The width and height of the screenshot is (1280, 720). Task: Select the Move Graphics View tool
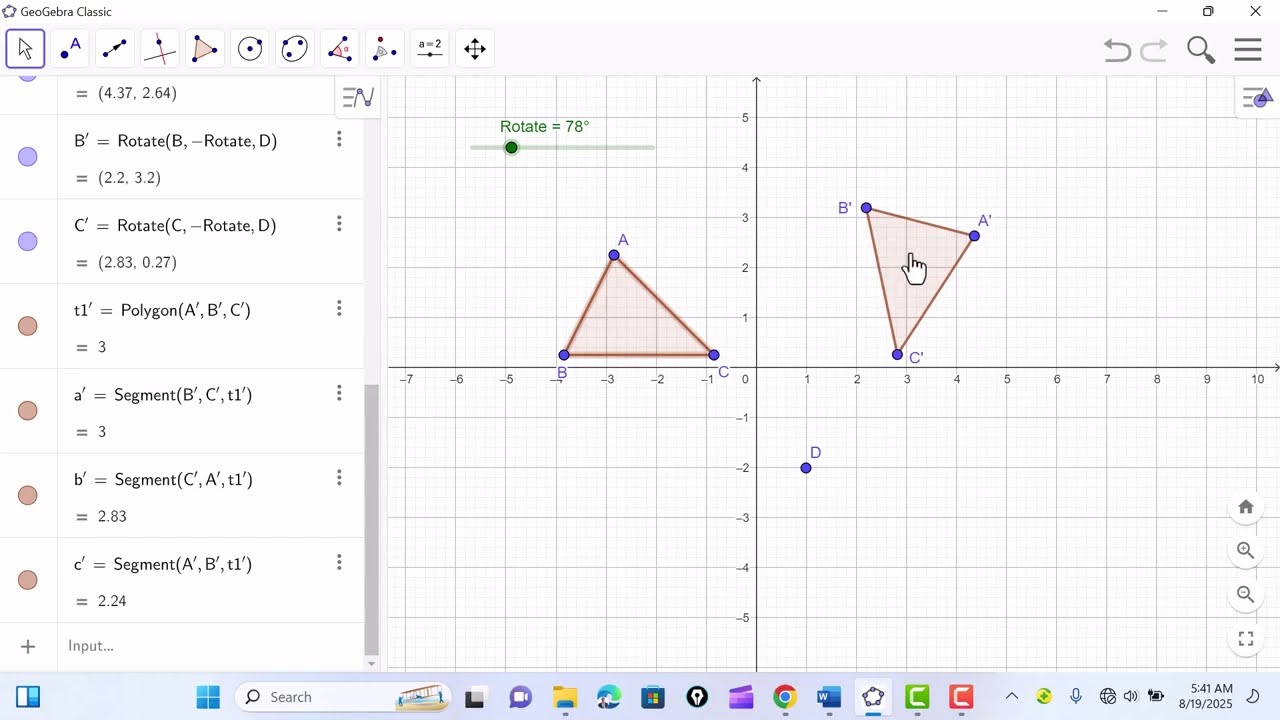click(x=475, y=49)
